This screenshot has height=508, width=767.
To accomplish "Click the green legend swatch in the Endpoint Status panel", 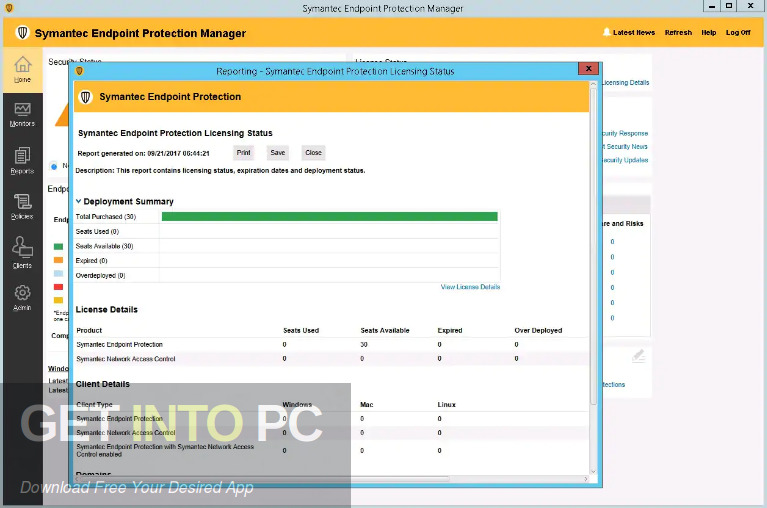I will tap(58, 246).
